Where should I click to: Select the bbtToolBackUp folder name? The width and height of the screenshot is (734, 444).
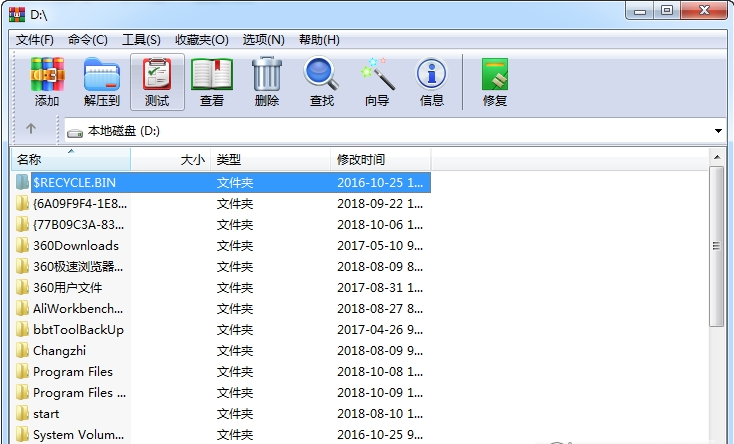[78, 329]
